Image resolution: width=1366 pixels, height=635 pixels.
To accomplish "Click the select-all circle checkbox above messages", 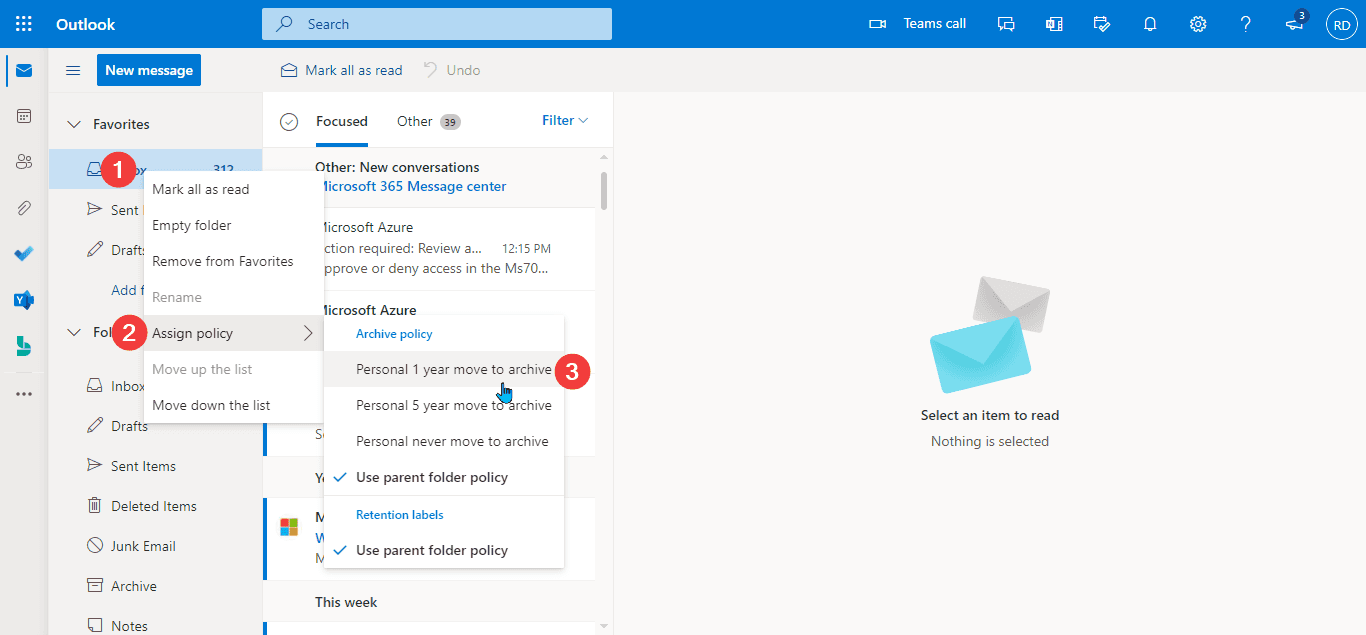I will (x=289, y=121).
